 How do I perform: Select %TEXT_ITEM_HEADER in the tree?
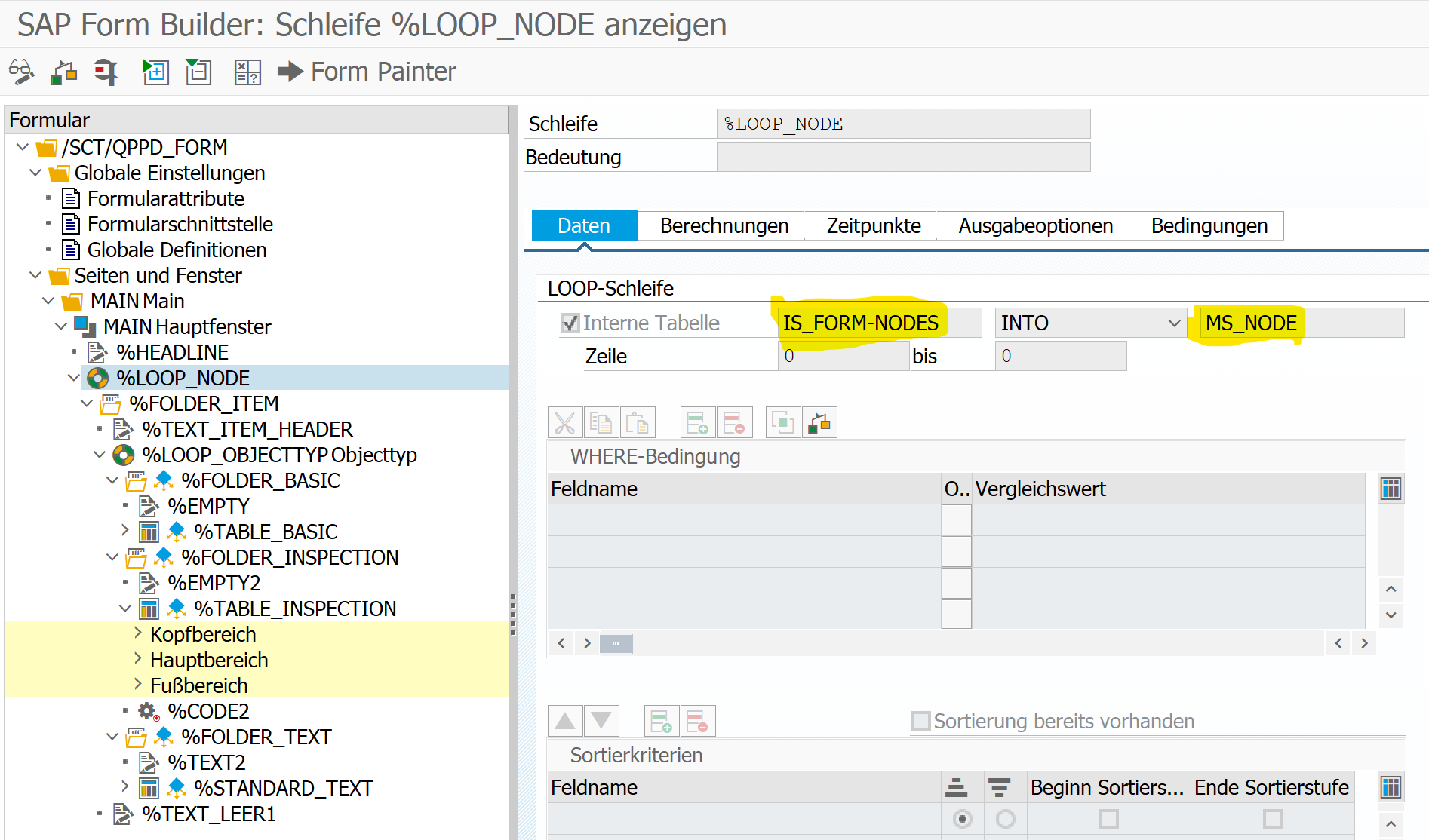247,429
